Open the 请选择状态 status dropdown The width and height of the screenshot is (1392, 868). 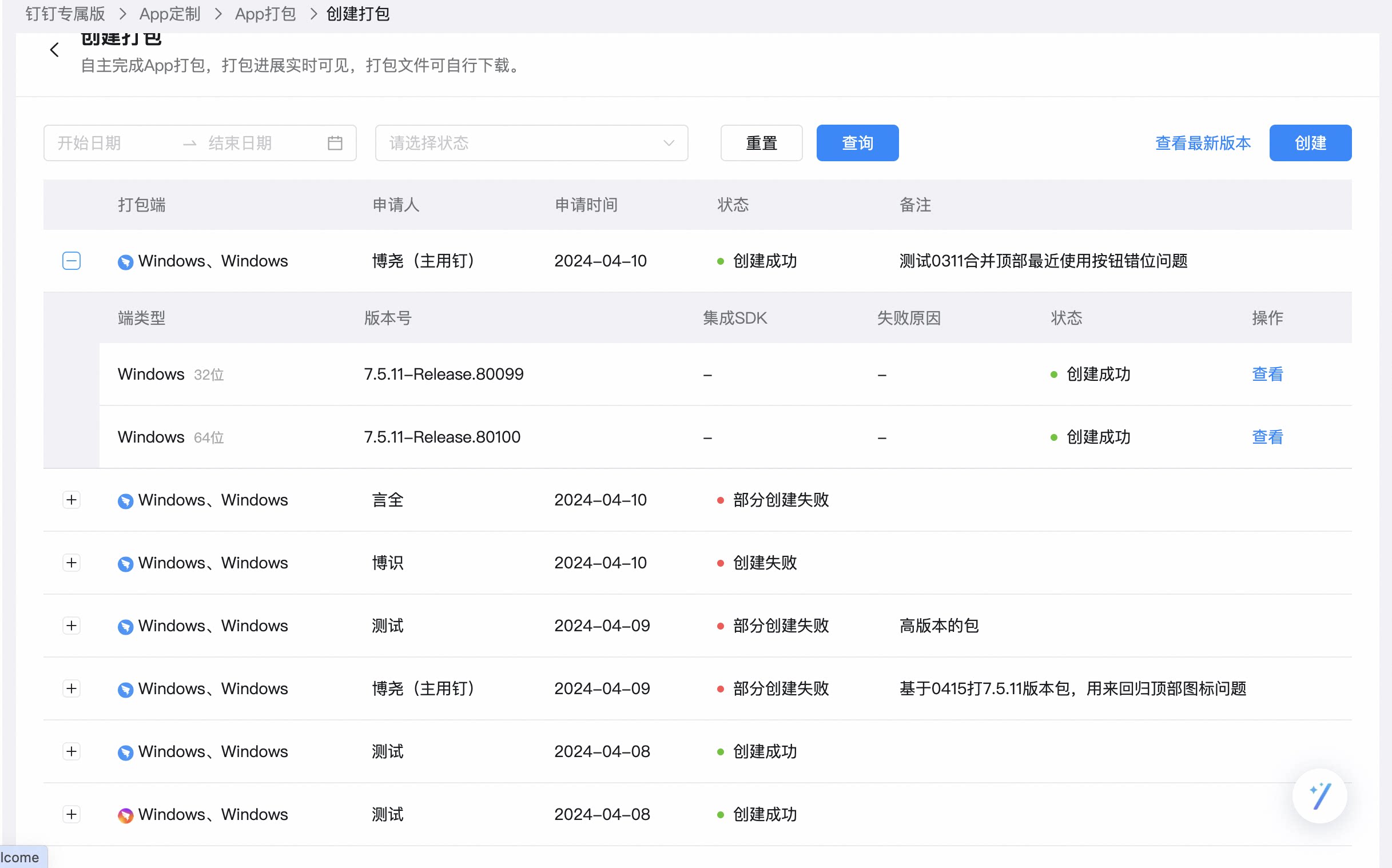click(x=531, y=143)
